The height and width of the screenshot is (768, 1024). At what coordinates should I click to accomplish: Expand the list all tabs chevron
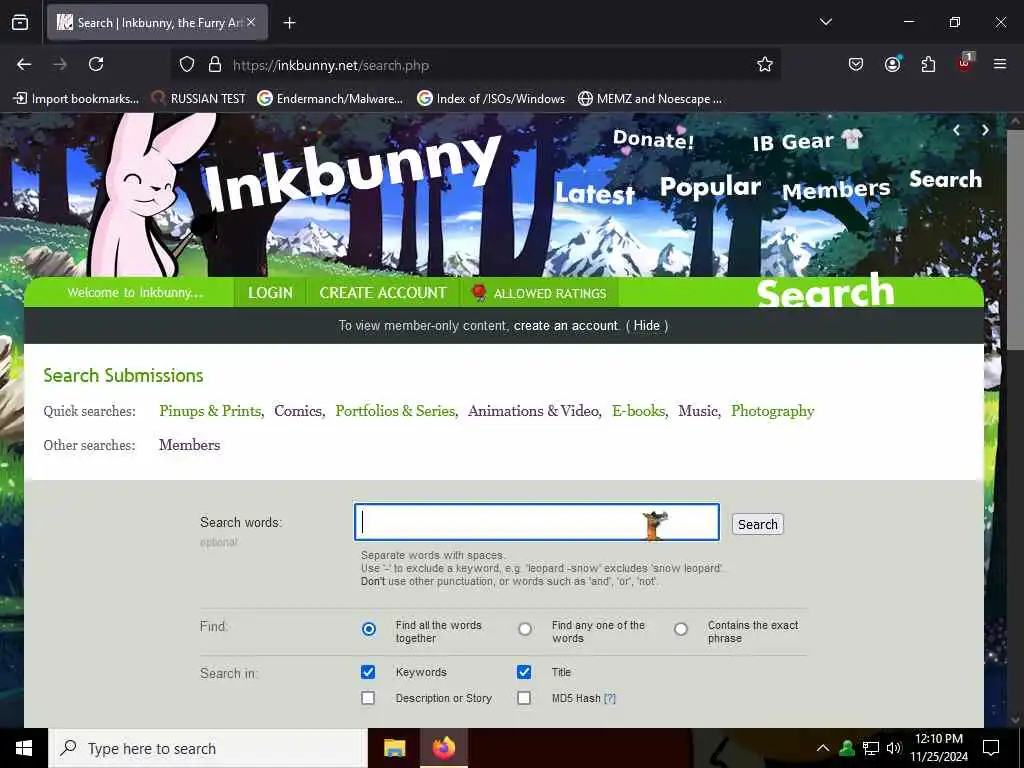(825, 22)
